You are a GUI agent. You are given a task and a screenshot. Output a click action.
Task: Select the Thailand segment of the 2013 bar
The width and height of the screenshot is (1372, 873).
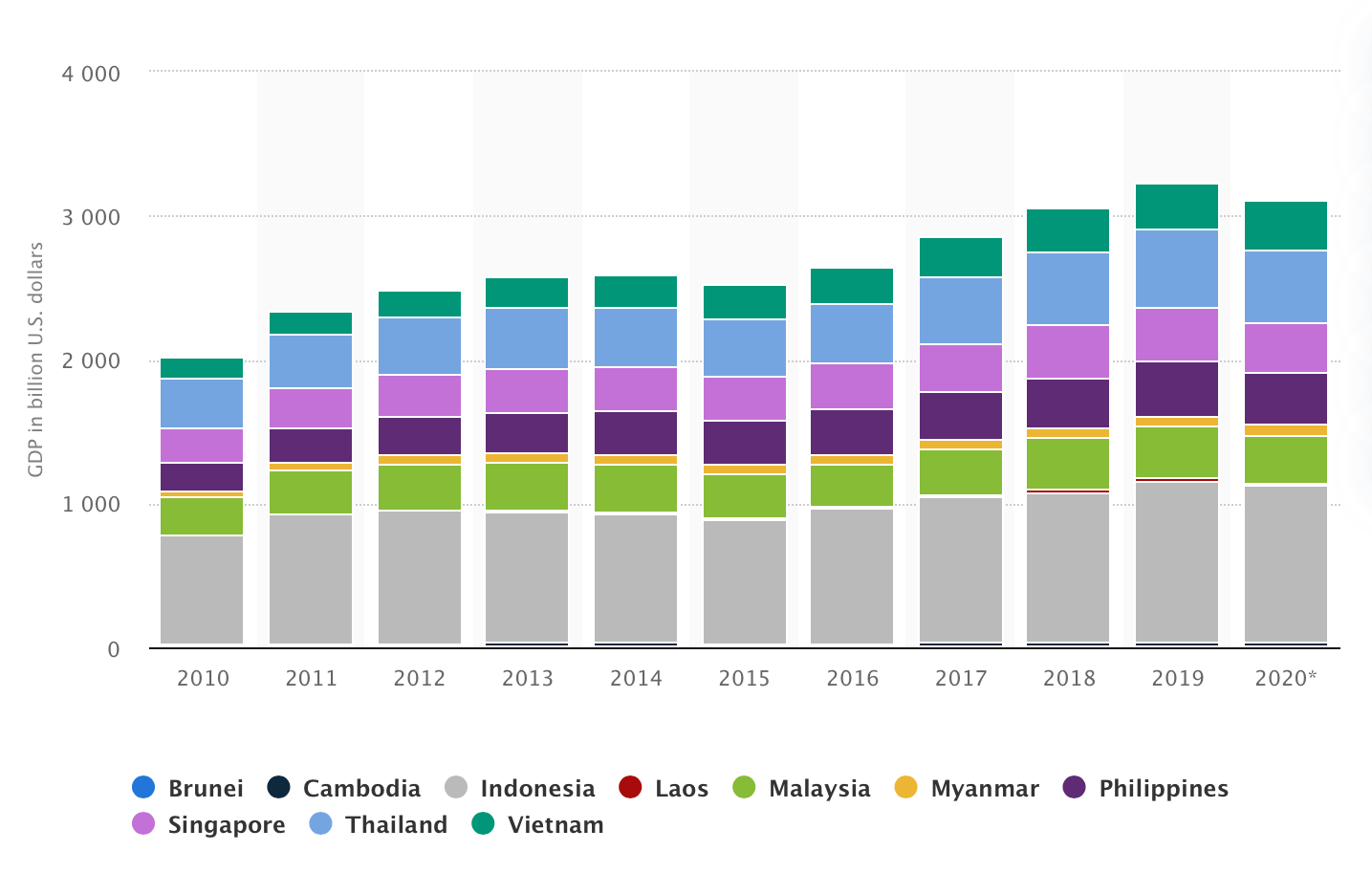527,338
